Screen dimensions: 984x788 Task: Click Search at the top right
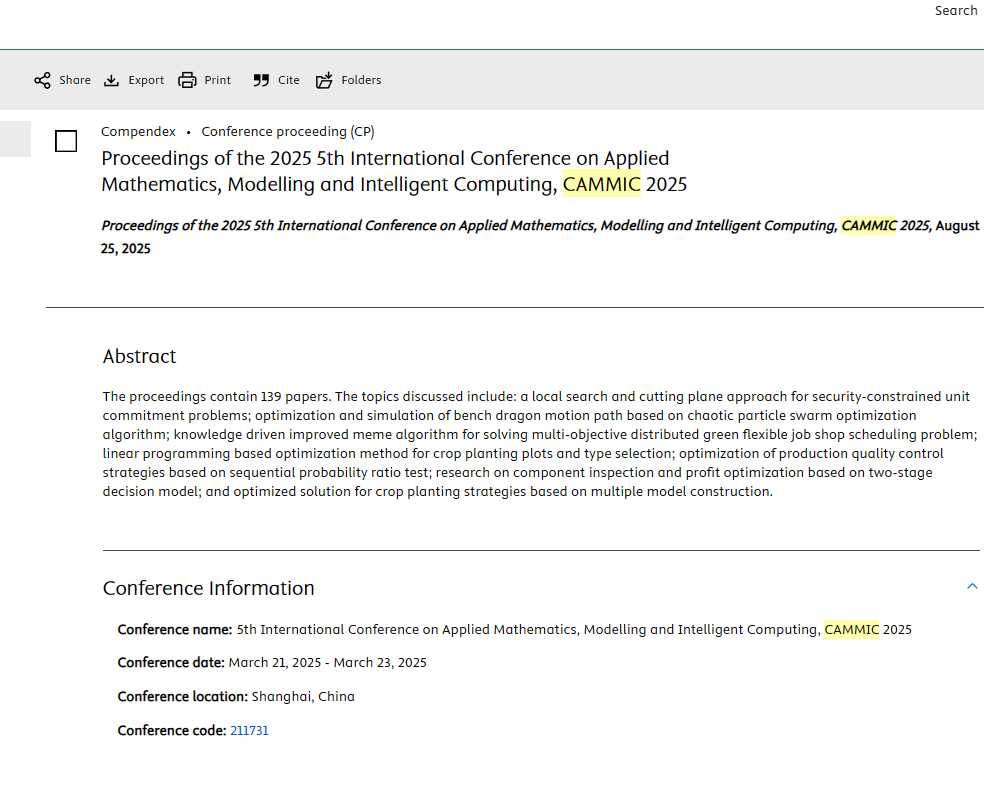955,11
